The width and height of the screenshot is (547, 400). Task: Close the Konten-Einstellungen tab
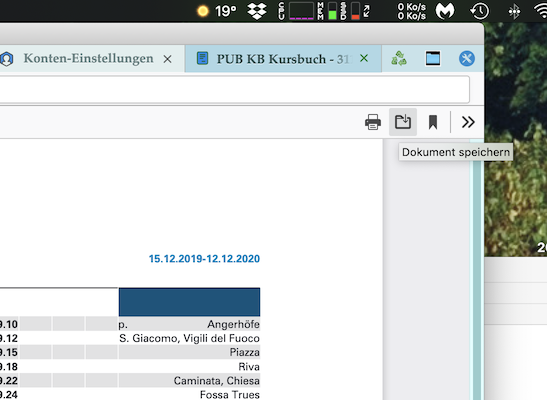[x=167, y=59]
